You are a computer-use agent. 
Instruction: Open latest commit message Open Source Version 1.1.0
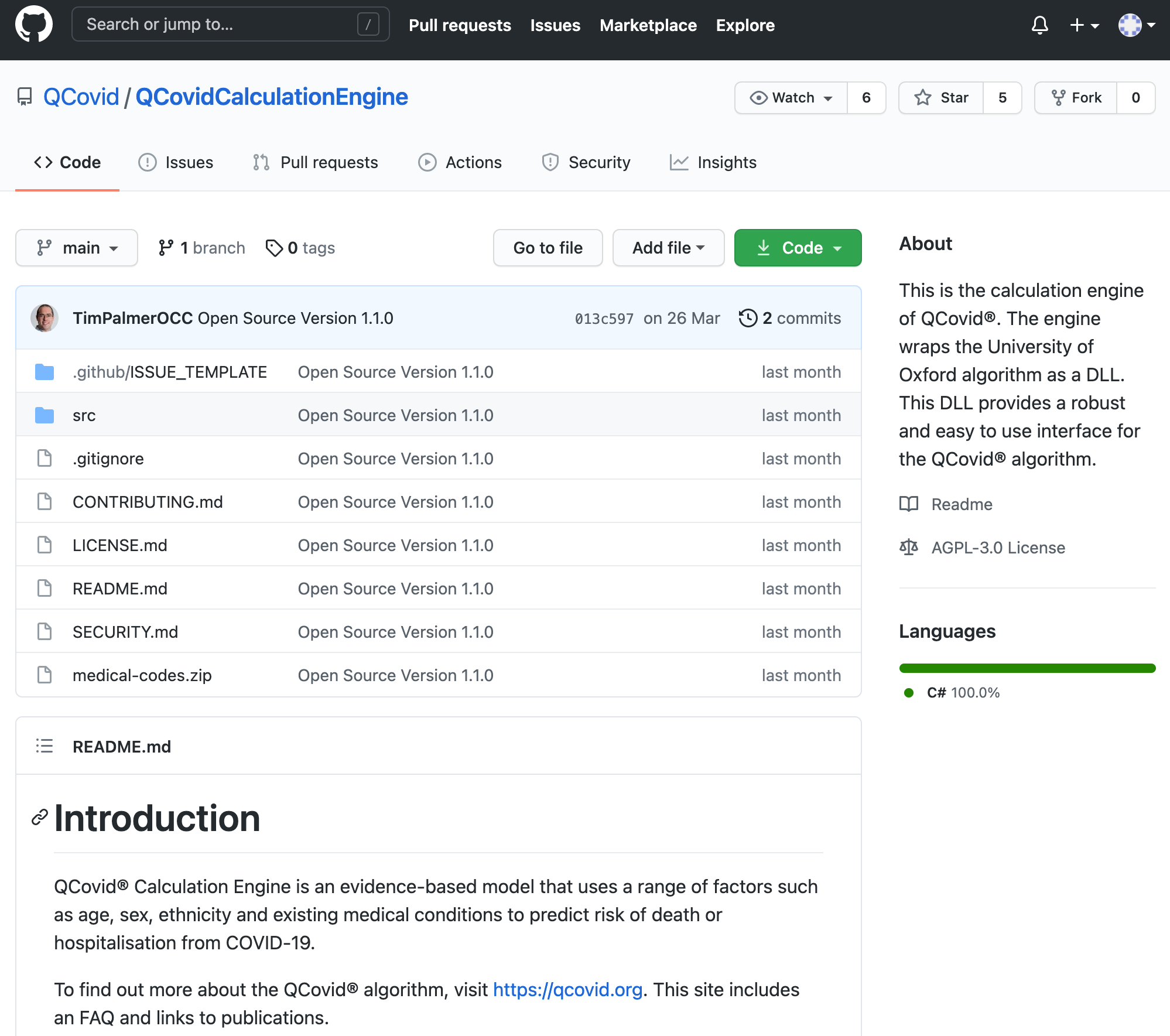click(296, 318)
